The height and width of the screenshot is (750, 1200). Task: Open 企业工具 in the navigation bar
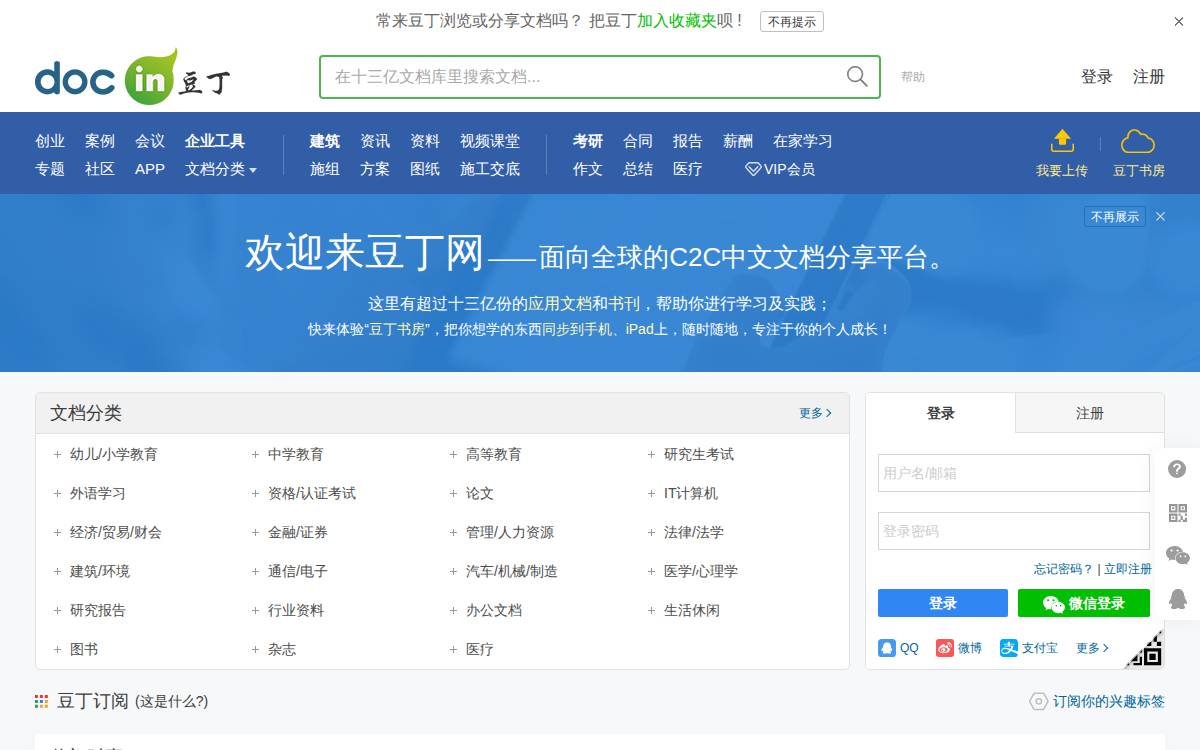[x=215, y=141]
